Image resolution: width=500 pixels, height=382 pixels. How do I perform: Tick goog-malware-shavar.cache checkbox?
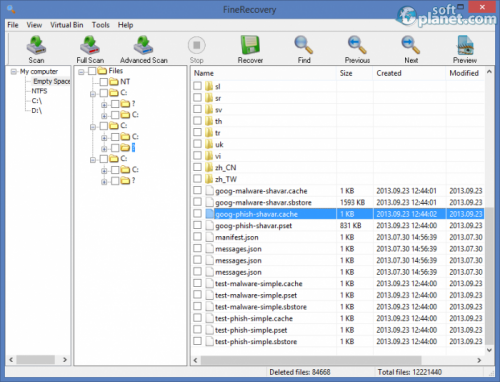(x=197, y=190)
